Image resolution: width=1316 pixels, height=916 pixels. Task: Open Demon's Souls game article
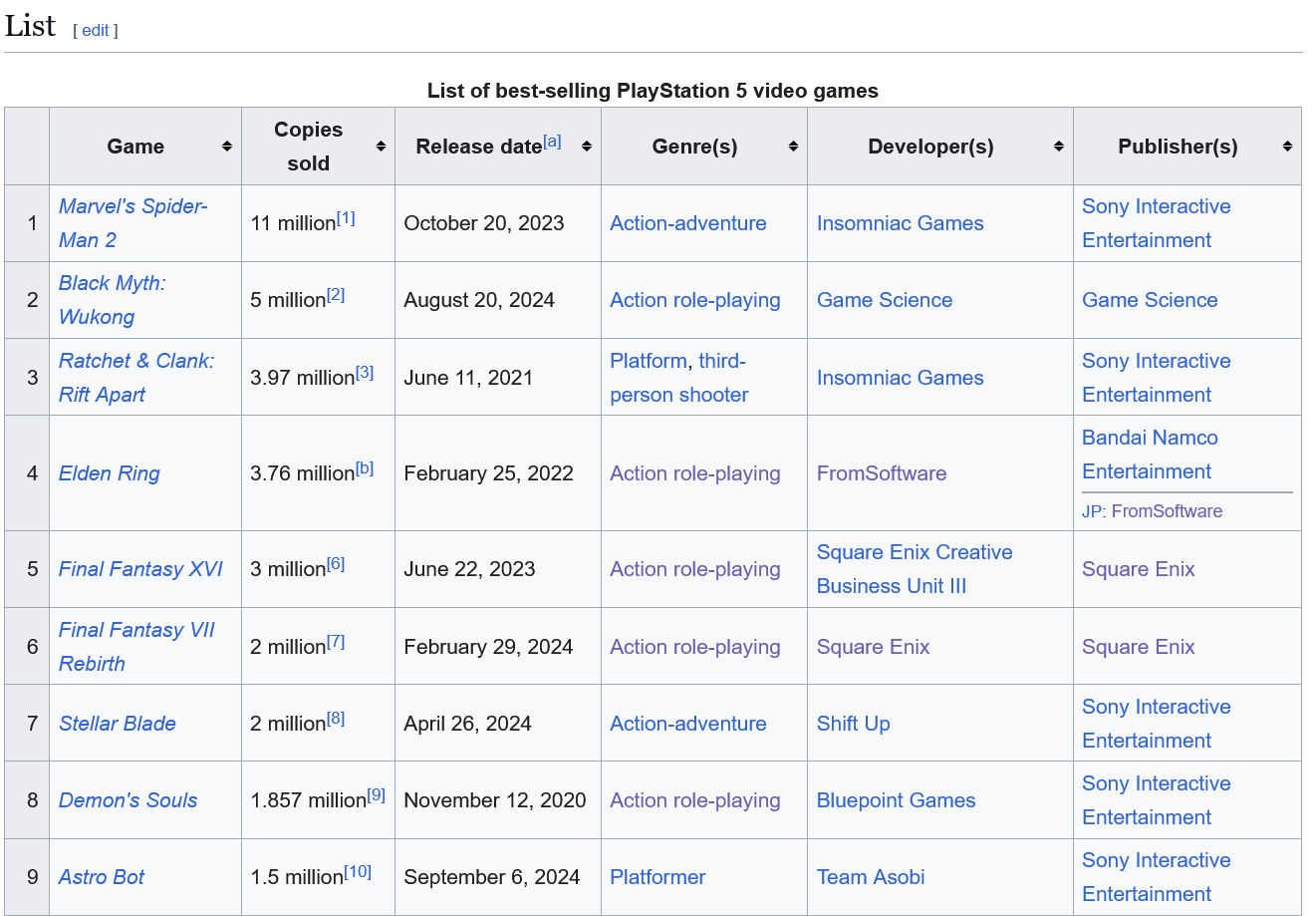(x=128, y=800)
